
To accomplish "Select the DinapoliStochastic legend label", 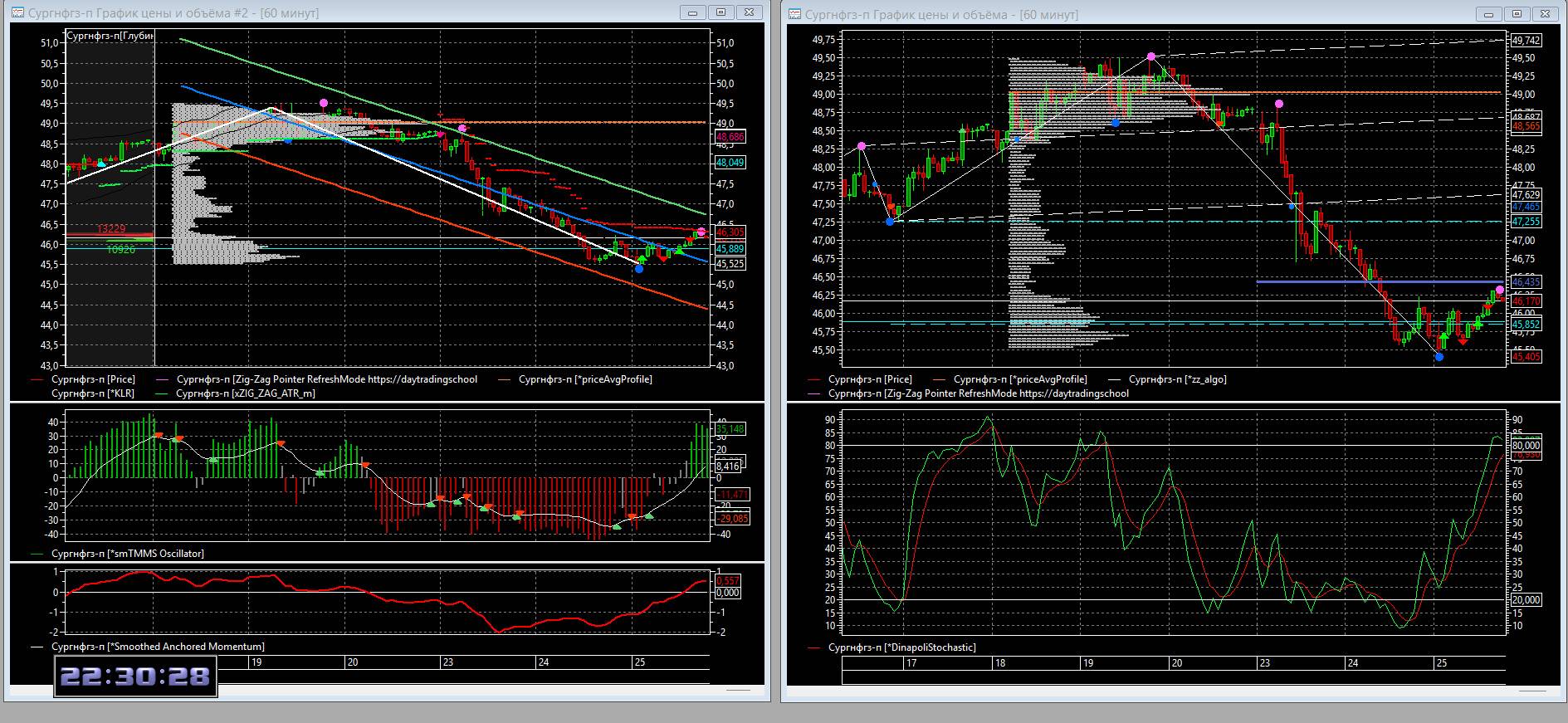I will 901,647.
